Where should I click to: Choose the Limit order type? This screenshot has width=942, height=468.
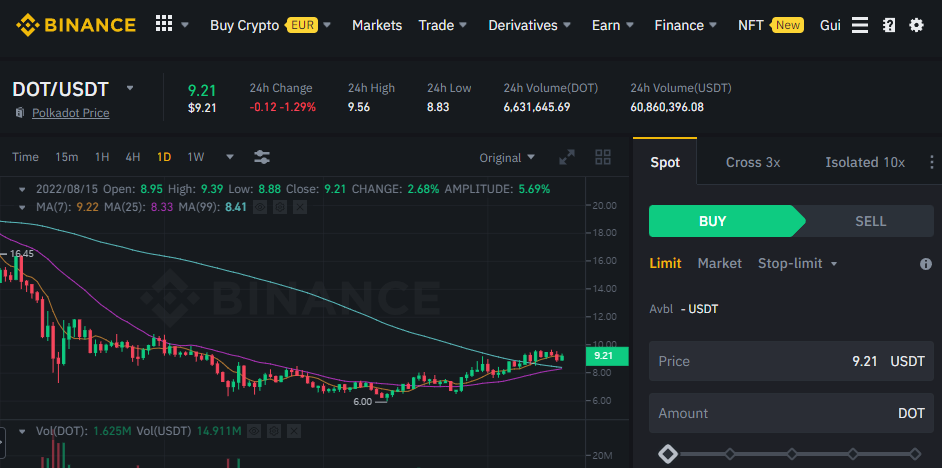[665, 263]
